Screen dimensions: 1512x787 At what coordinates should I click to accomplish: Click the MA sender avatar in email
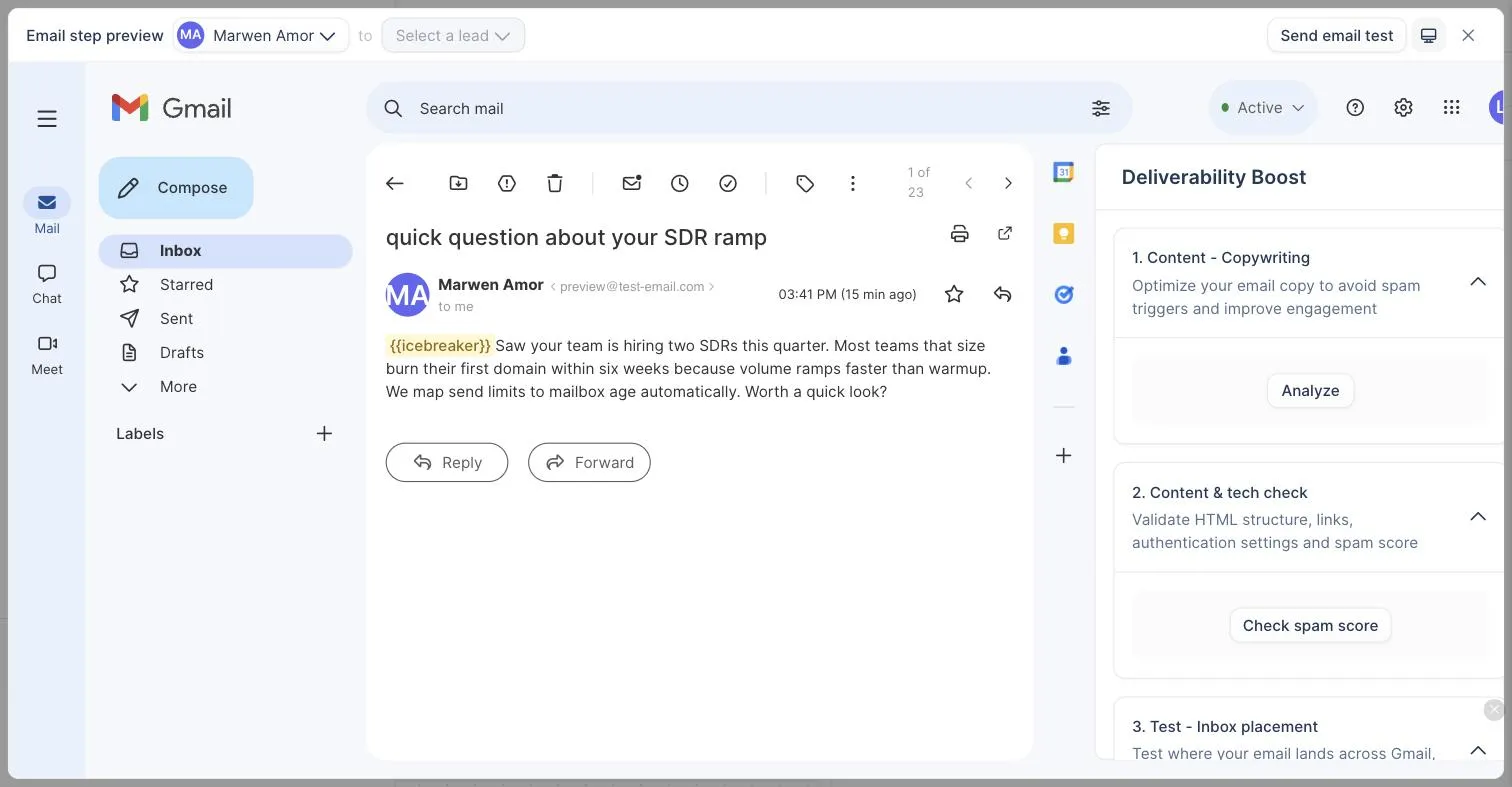tap(408, 294)
